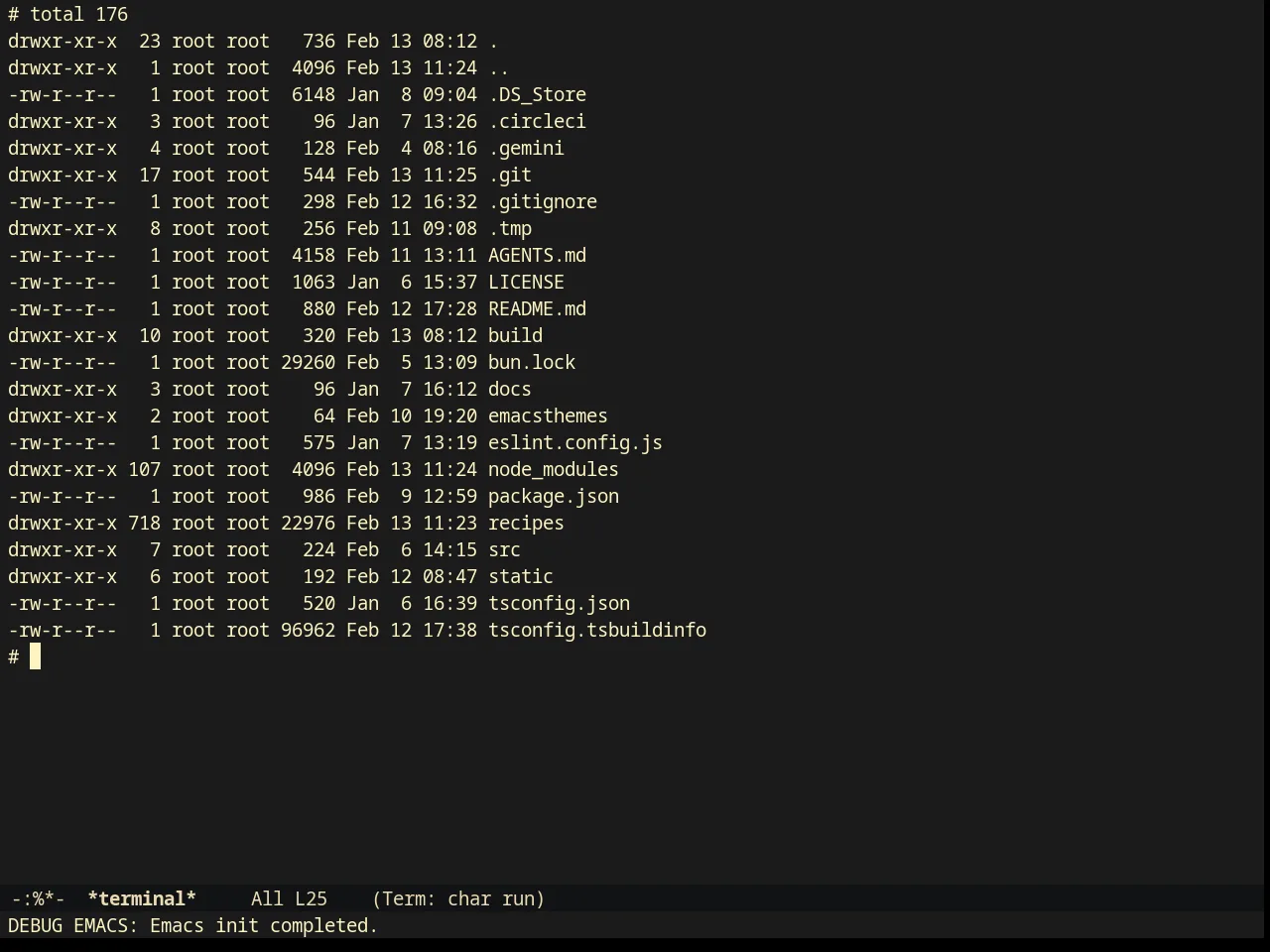Viewport: 1270px width, 952px height.
Task: Click the 'Emacs init completed.' echo message
Action: [264, 925]
